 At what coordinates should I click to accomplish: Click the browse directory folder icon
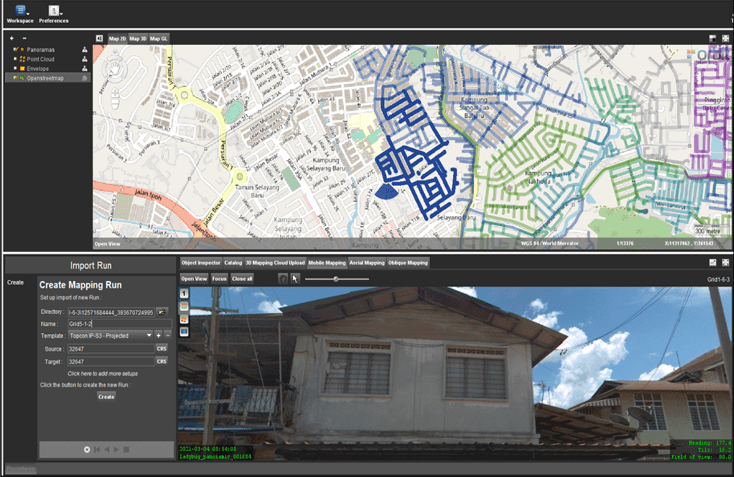[162, 313]
